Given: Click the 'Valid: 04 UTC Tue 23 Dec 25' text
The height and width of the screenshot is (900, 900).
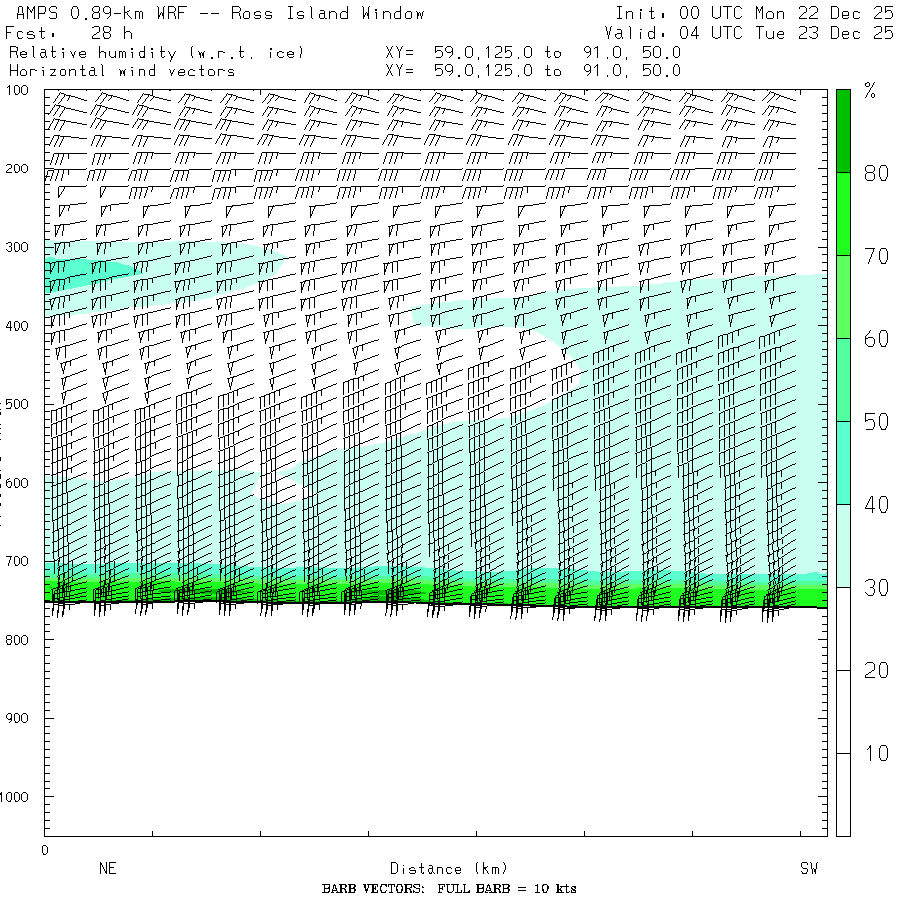Looking at the screenshot, I should [x=749, y=33].
